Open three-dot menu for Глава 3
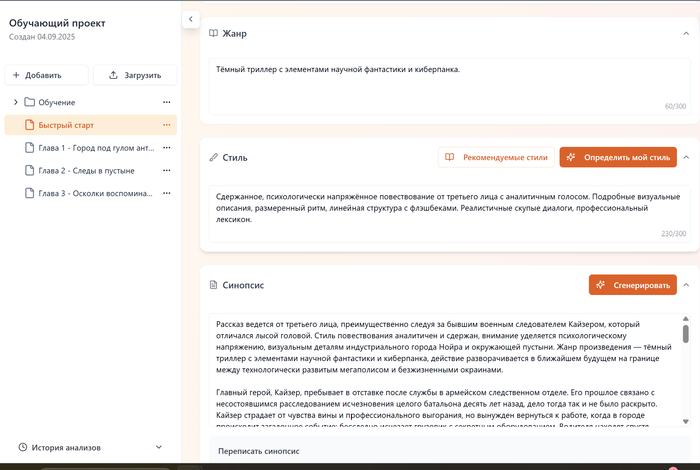 pyautogui.click(x=167, y=193)
